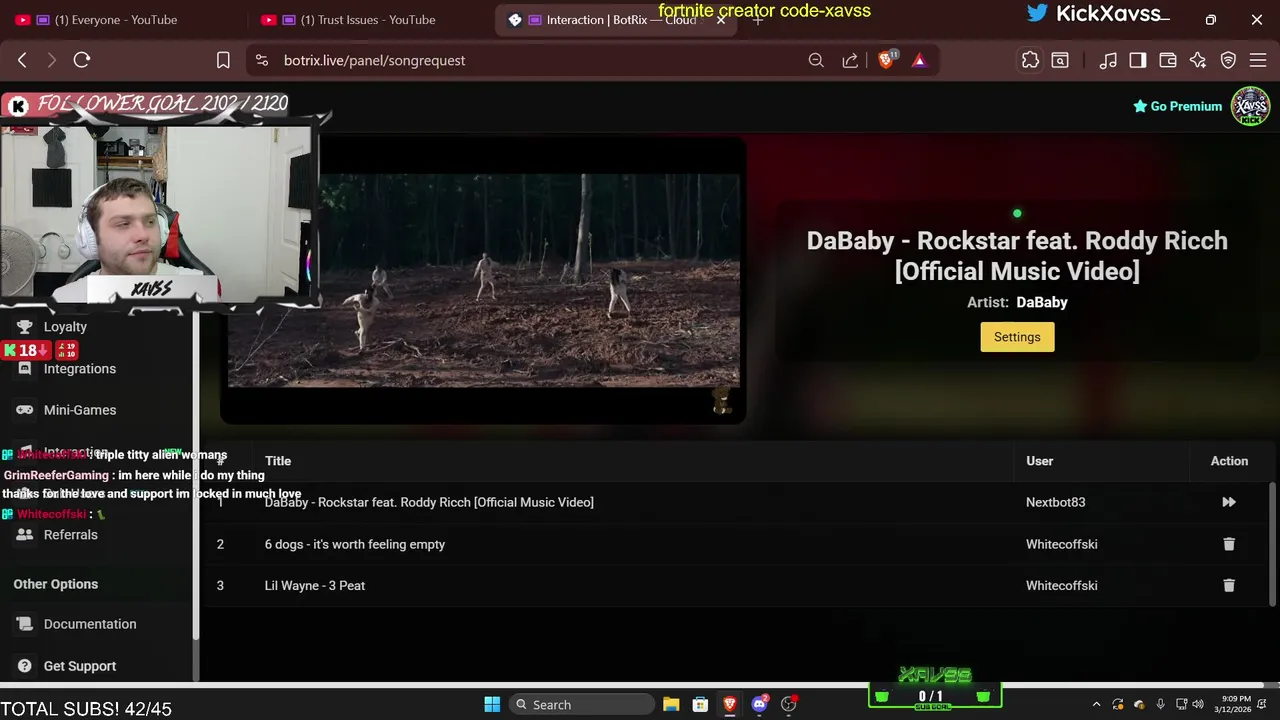1280x720 pixels.
Task: Open the Loyalty sidebar section
Action: click(65, 327)
